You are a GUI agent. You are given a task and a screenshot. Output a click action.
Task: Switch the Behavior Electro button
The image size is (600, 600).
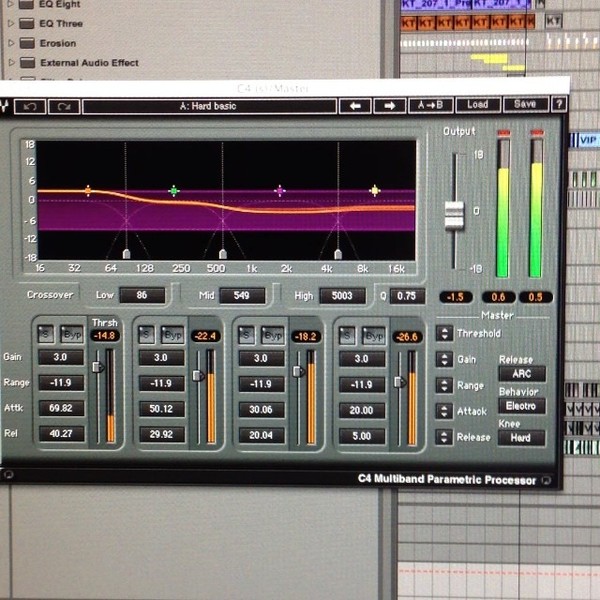point(521,406)
